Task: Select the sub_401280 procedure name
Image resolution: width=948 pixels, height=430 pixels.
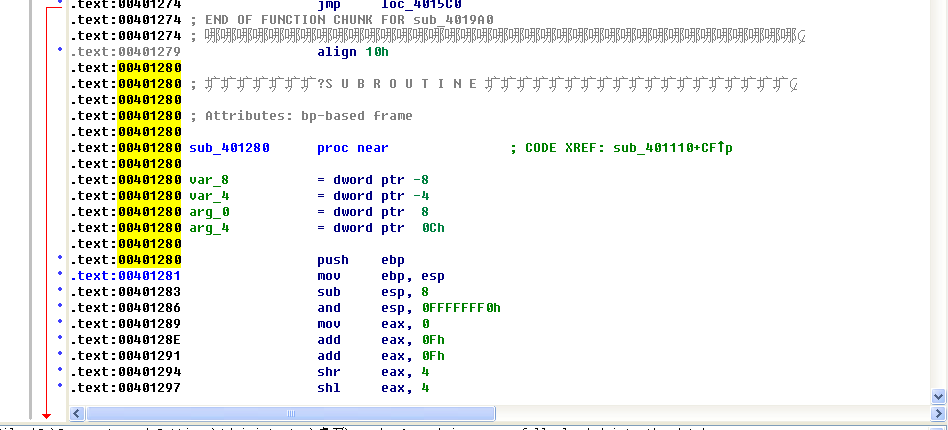Action: (229, 148)
